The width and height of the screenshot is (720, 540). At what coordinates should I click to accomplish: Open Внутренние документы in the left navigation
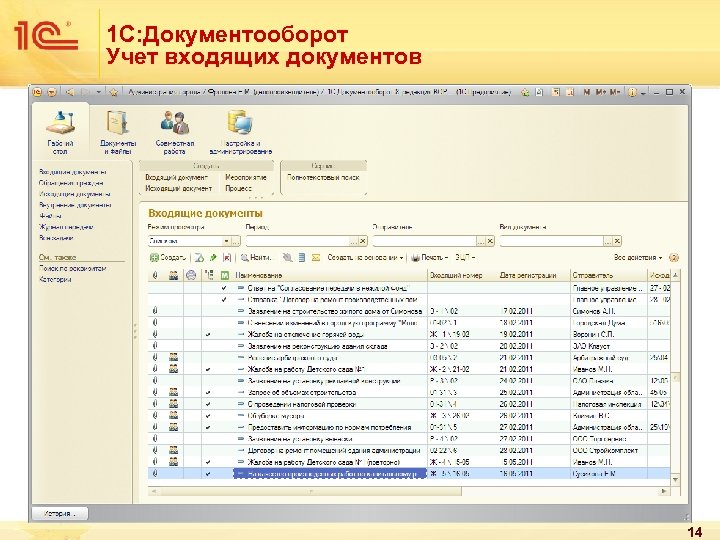75,205
